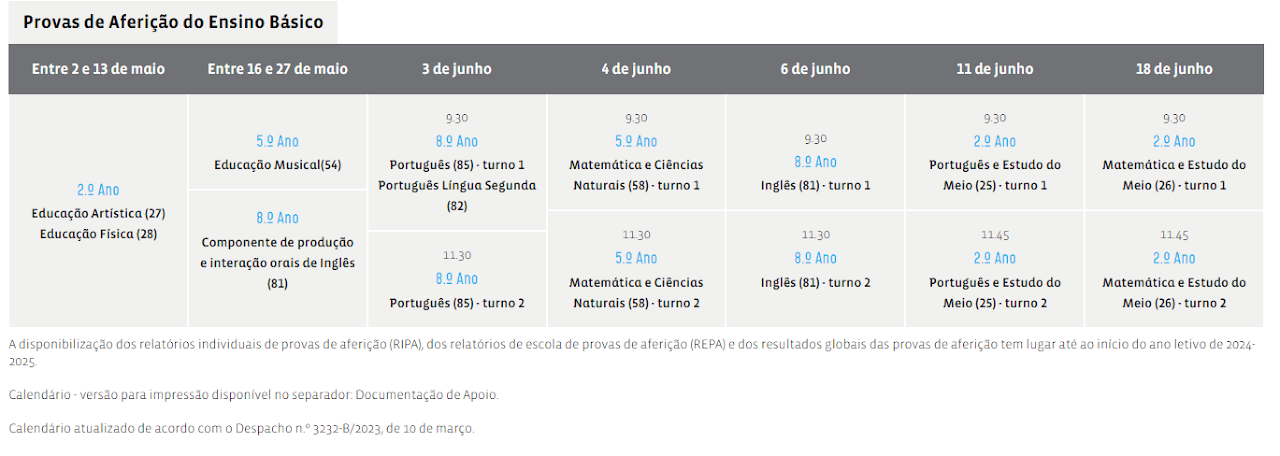The image size is (1280, 456).
Task: Click the 'Despacho n.º 3232-B/2023' footnote line
Action: coord(241,429)
